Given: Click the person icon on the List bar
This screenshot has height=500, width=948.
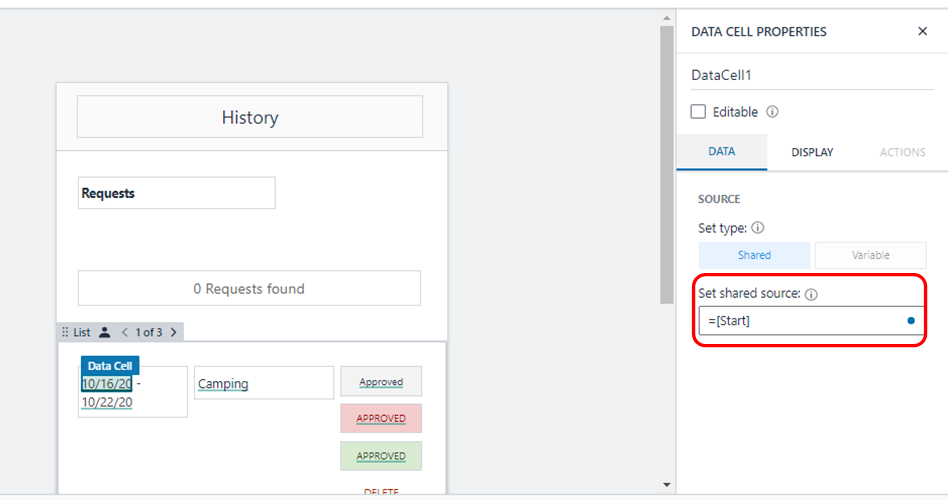Looking at the screenshot, I should click(105, 332).
